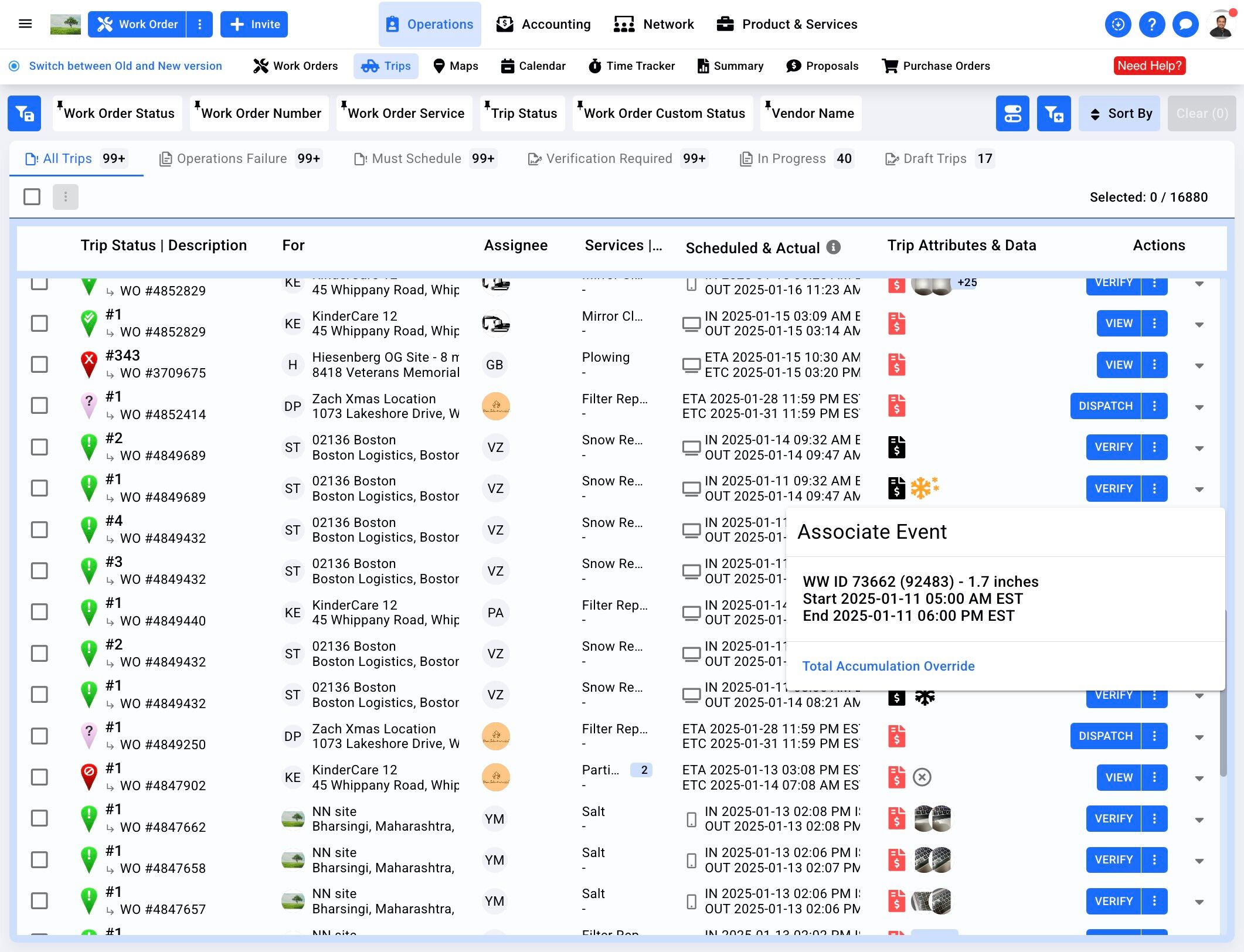This screenshot has width=1244, height=952.
Task: Click the cancelled X circle icon
Action: pyautogui.click(x=922, y=777)
